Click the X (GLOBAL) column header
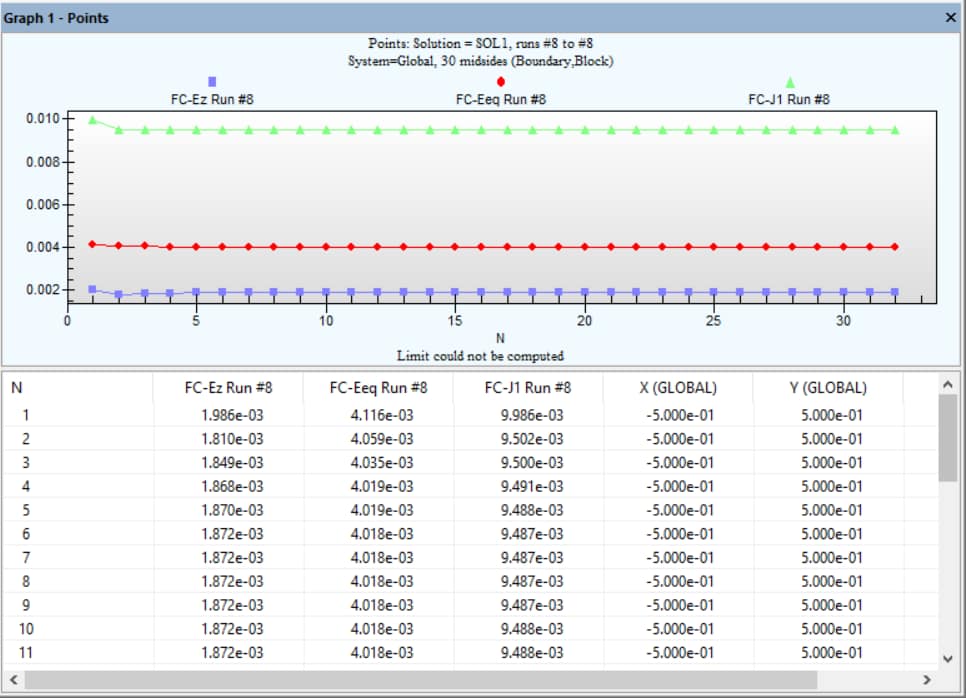Screen dimensions: 966x698 pyautogui.click(x=678, y=388)
